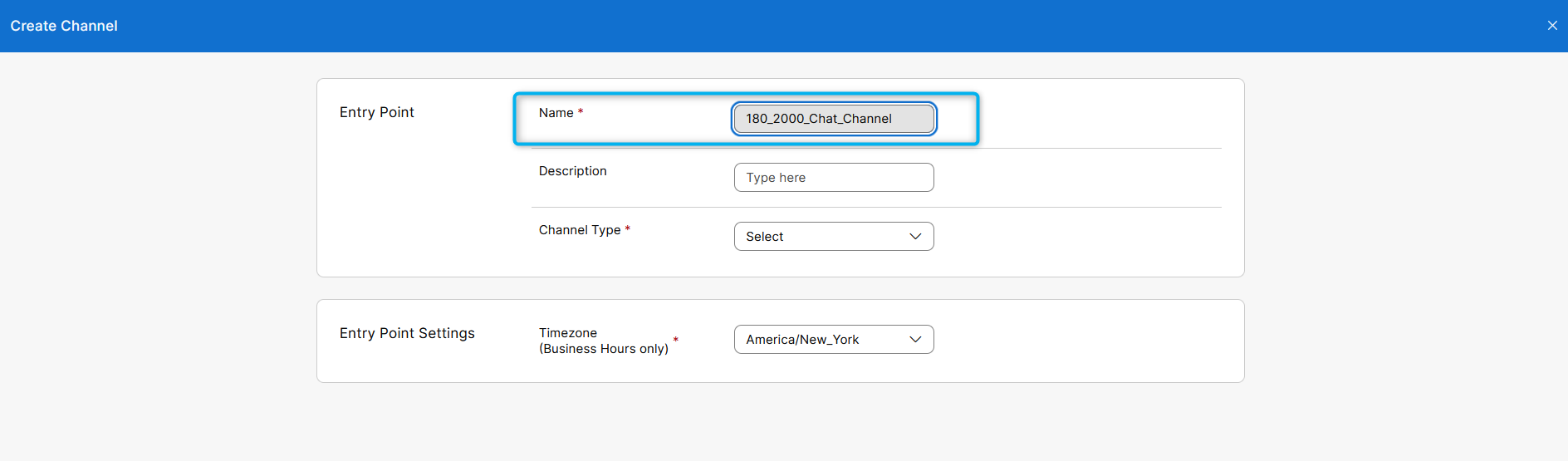This screenshot has width=1568, height=461.
Task: Click the Name field label
Action: pyautogui.click(x=556, y=113)
